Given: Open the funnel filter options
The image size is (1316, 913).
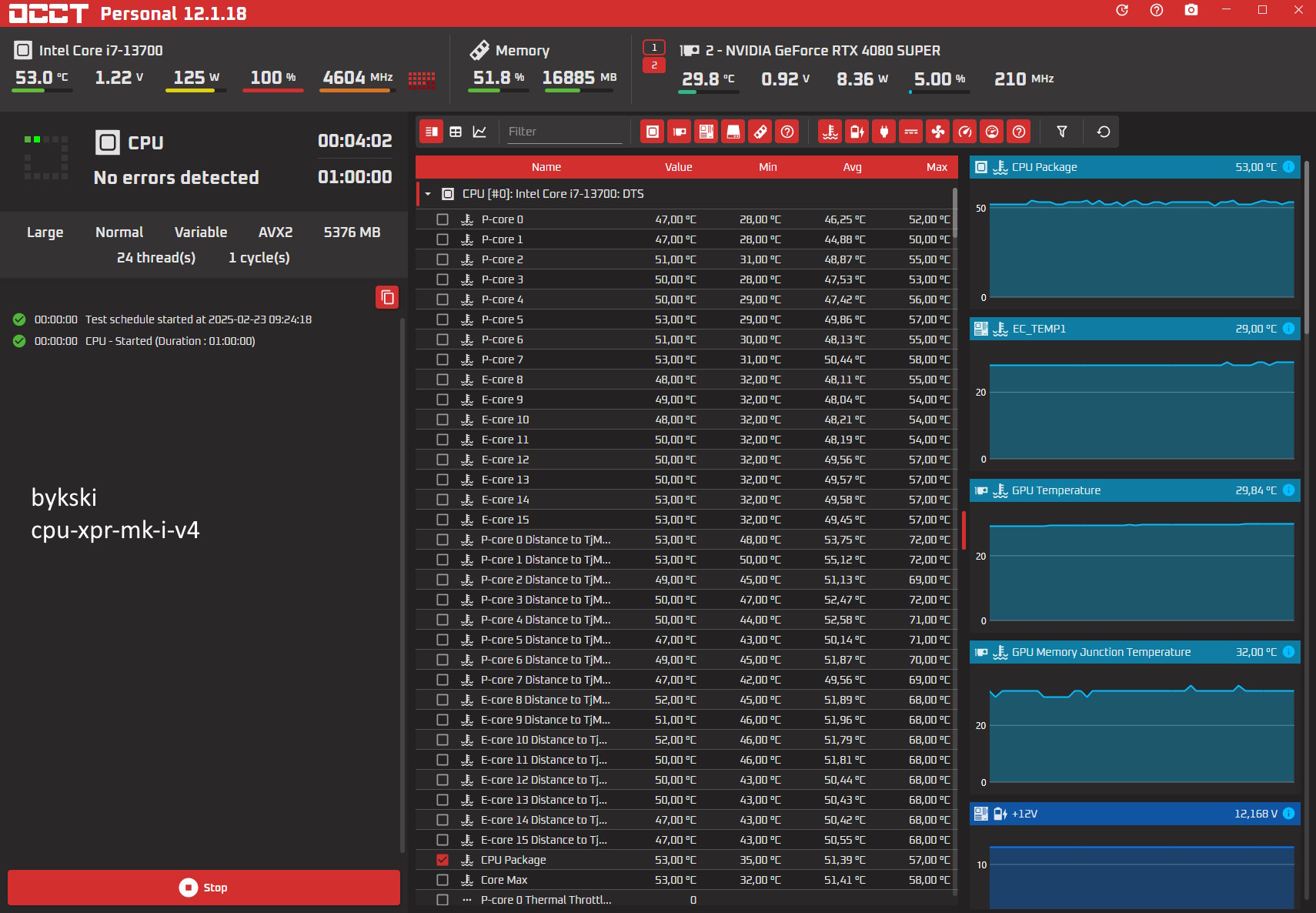Looking at the screenshot, I should point(1062,132).
